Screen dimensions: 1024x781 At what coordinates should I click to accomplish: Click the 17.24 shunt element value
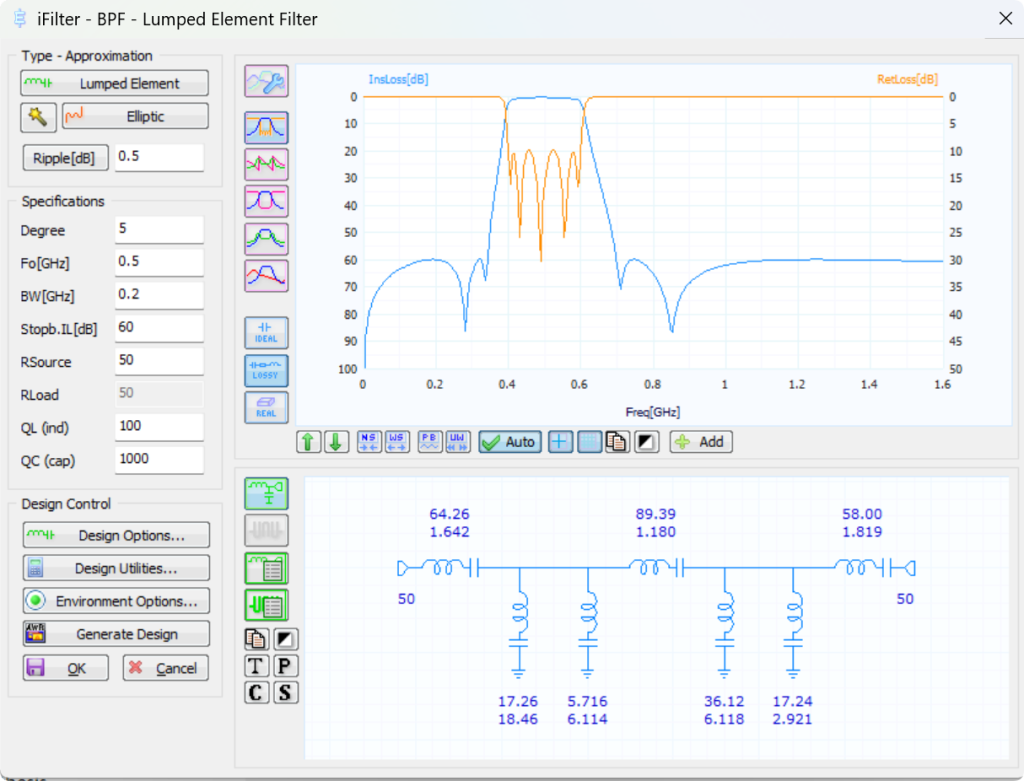(793, 701)
